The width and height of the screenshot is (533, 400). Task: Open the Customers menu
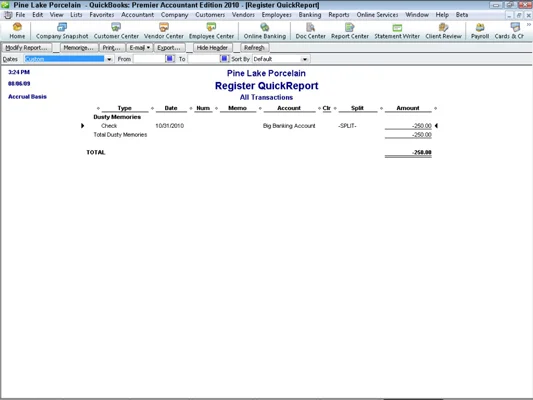point(210,15)
